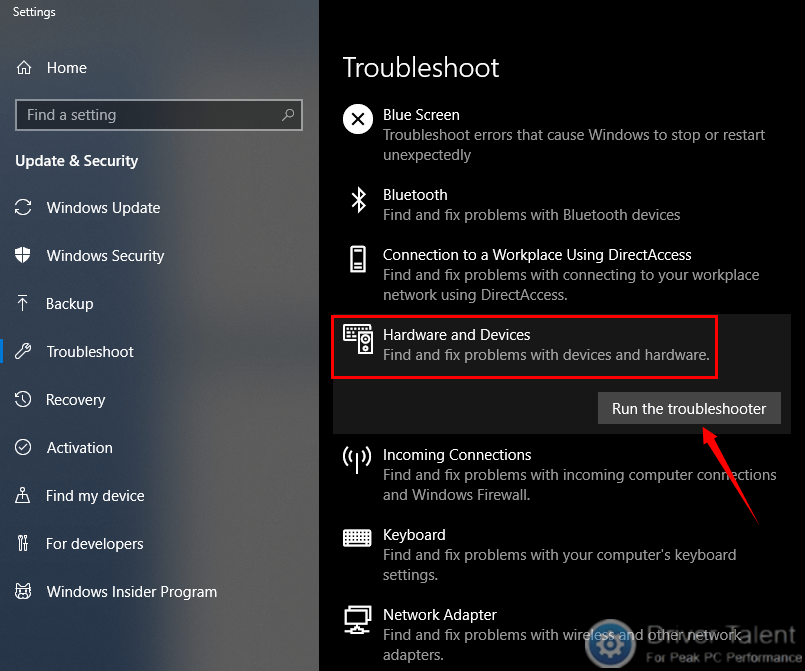The width and height of the screenshot is (805, 671).
Task: Expand the Incoming Connections troubleshooter
Action: click(562, 475)
